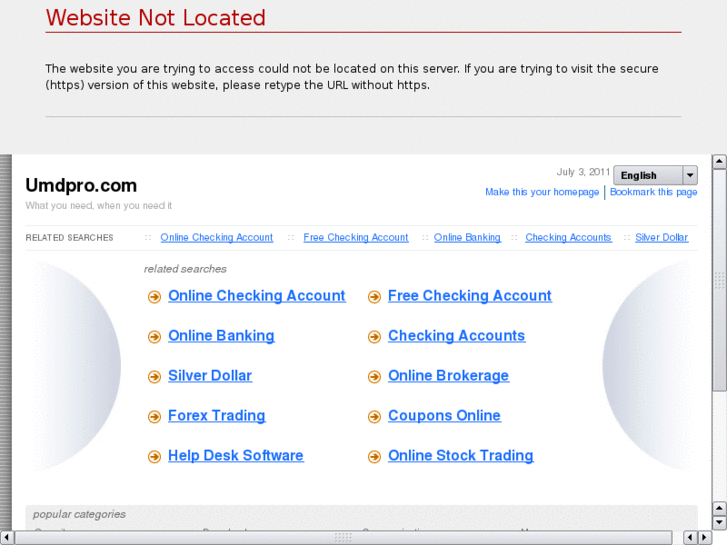Click horizontal scrollbar left arrow at far left
This screenshot has height=545, width=727.
point(6,537)
